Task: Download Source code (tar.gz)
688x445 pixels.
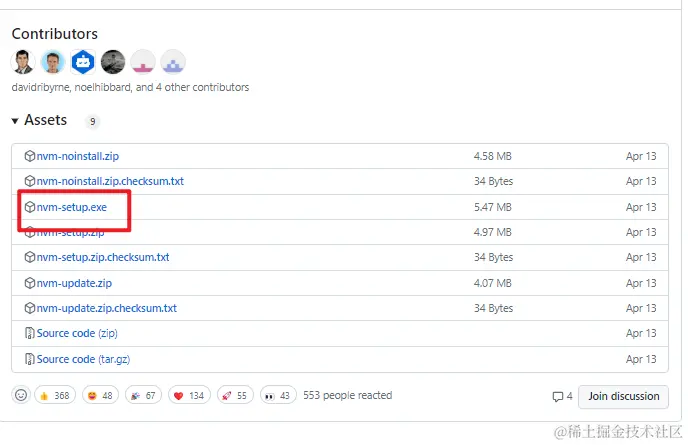Action: [83, 359]
